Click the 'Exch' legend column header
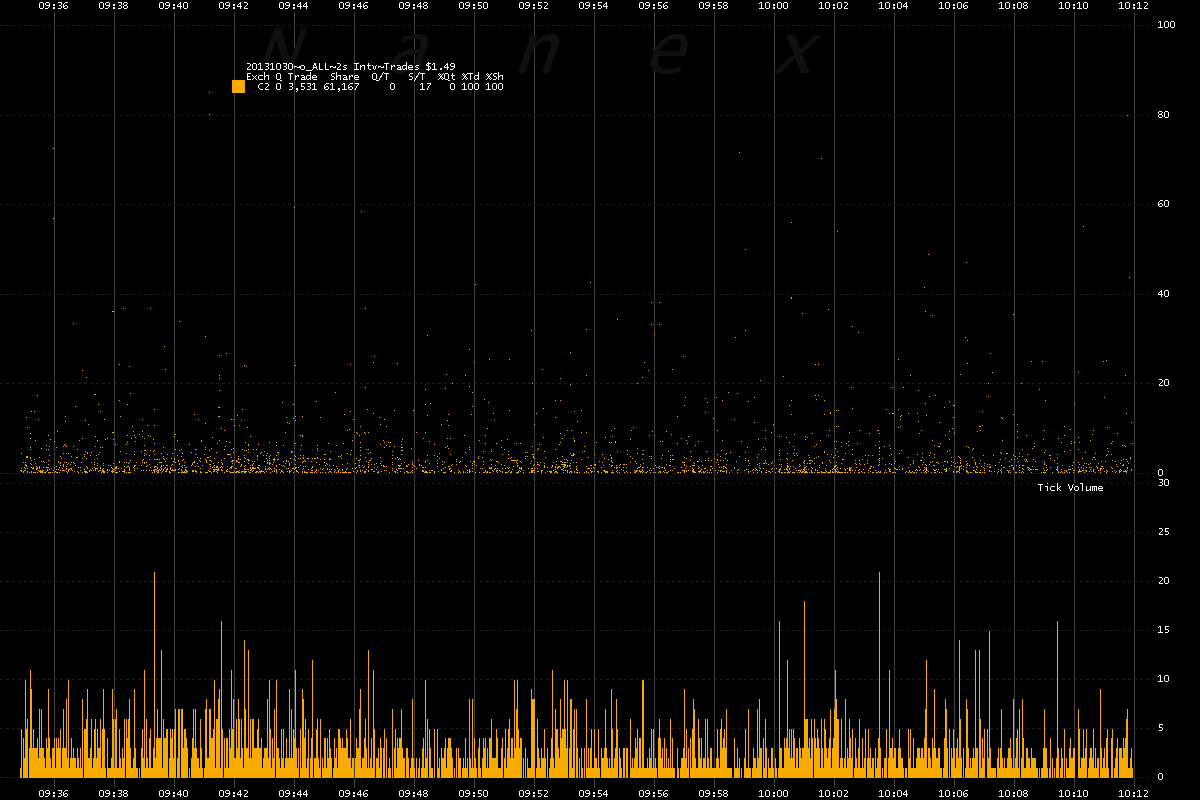The width and height of the screenshot is (1200, 800). [258, 77]
